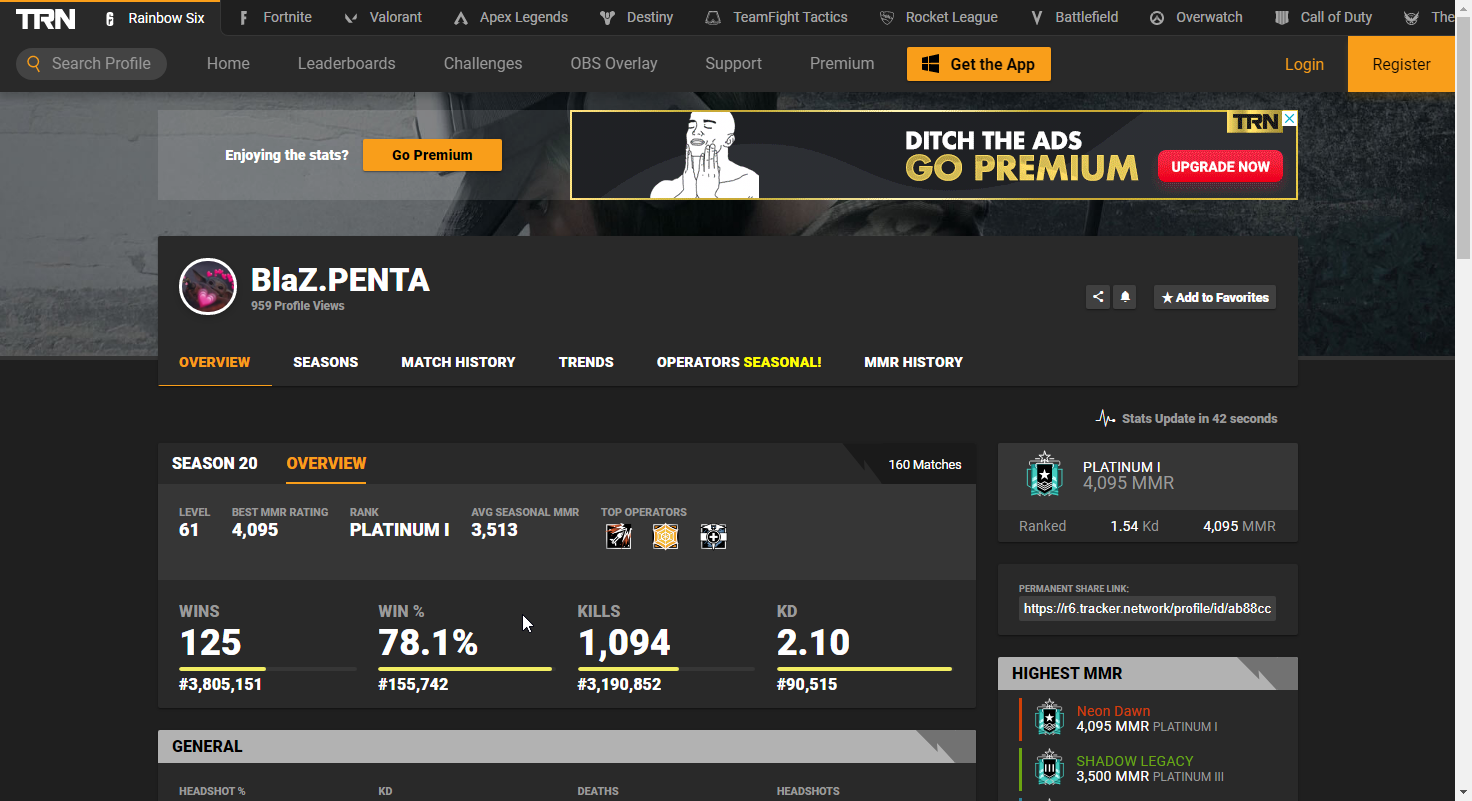This screenshot has width=1472, height=801.
Task: Click the share profile icon
Action: pos(1098,297)
